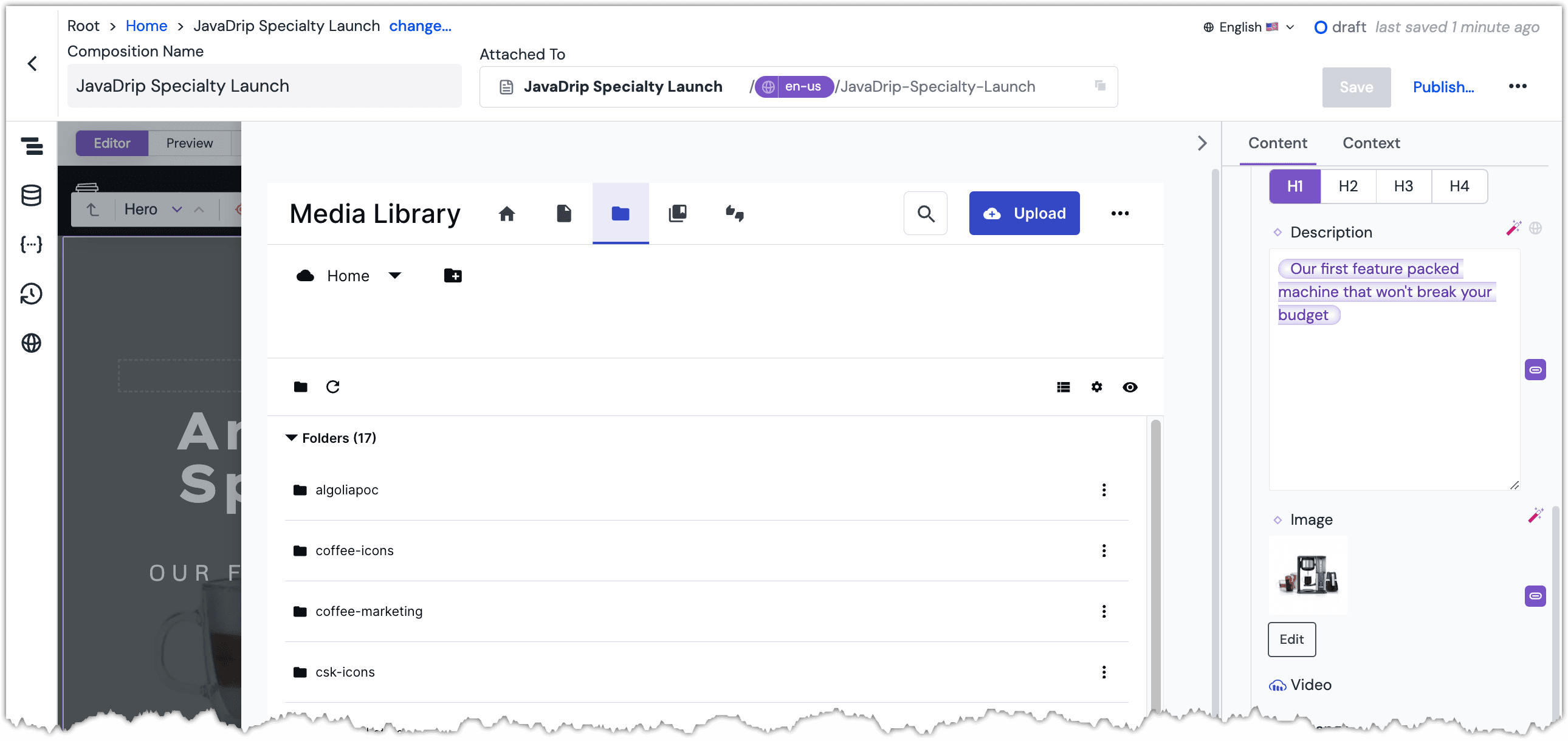Viewport: 1568px width, 741px height.
Task: Create a new folder with plus icon
Action: [x=452, y=276]
